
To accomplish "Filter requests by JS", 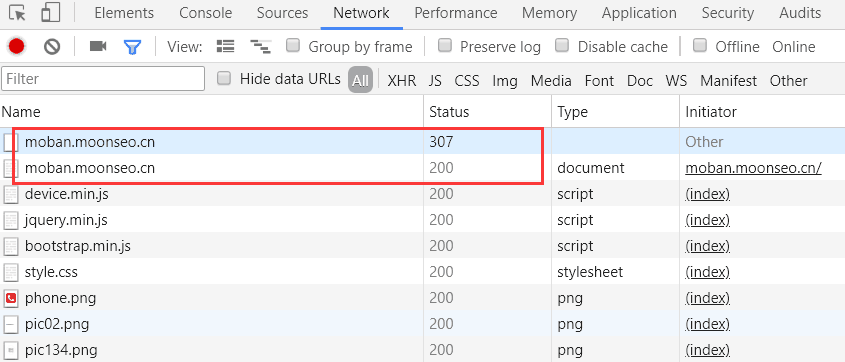I will [435, 81].
